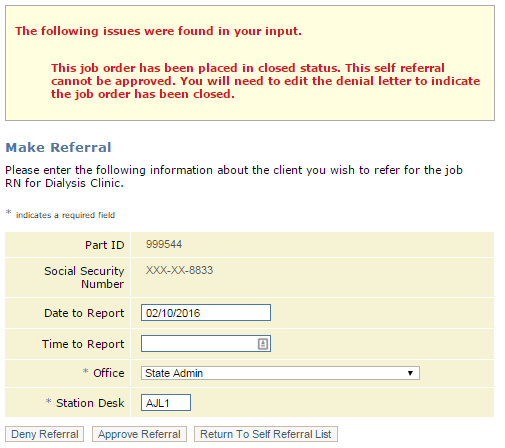Click the 'following issues were found' error heading

tap(158, 31)
